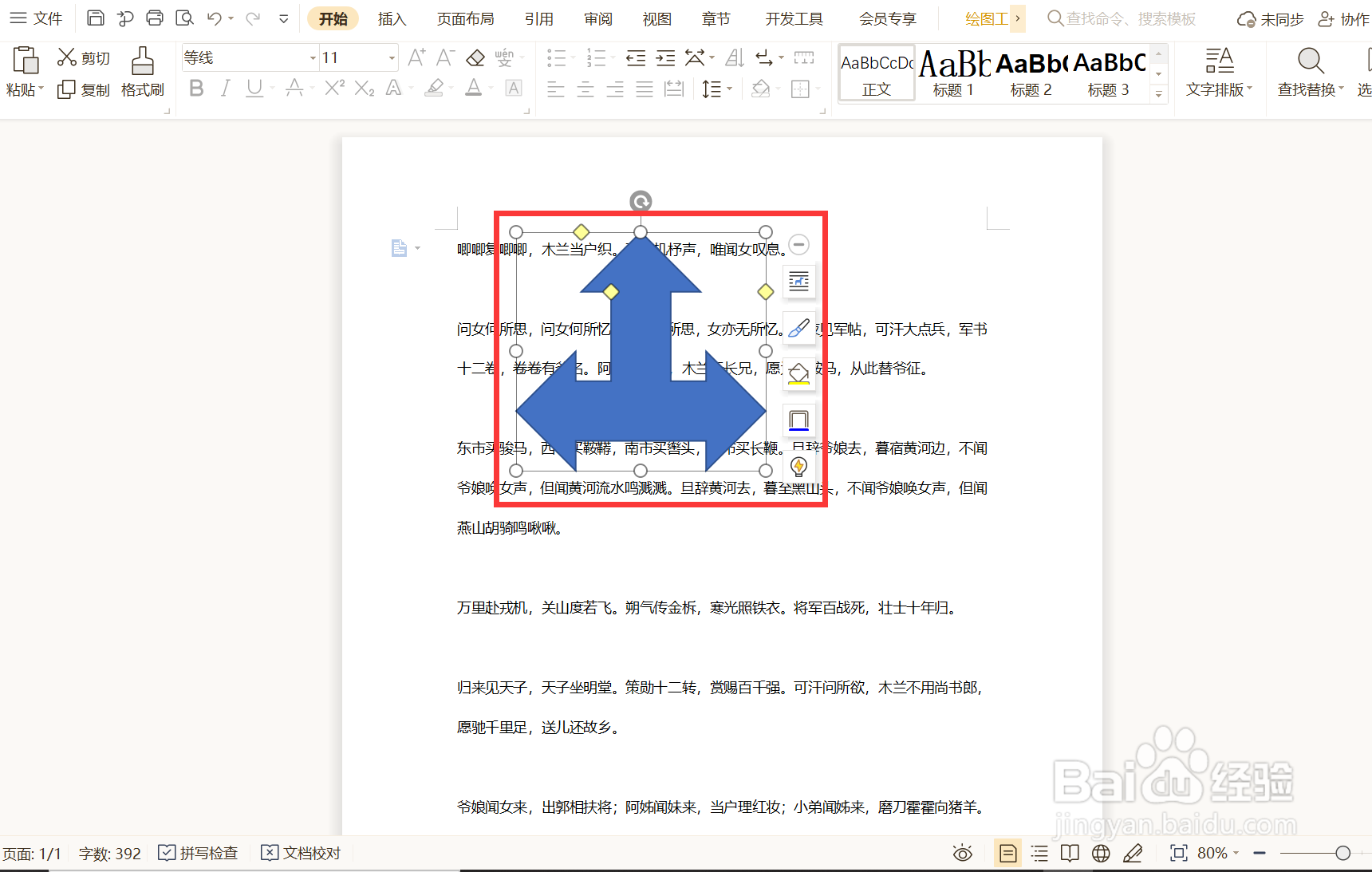Increase paragraph indent

[665, 57]
